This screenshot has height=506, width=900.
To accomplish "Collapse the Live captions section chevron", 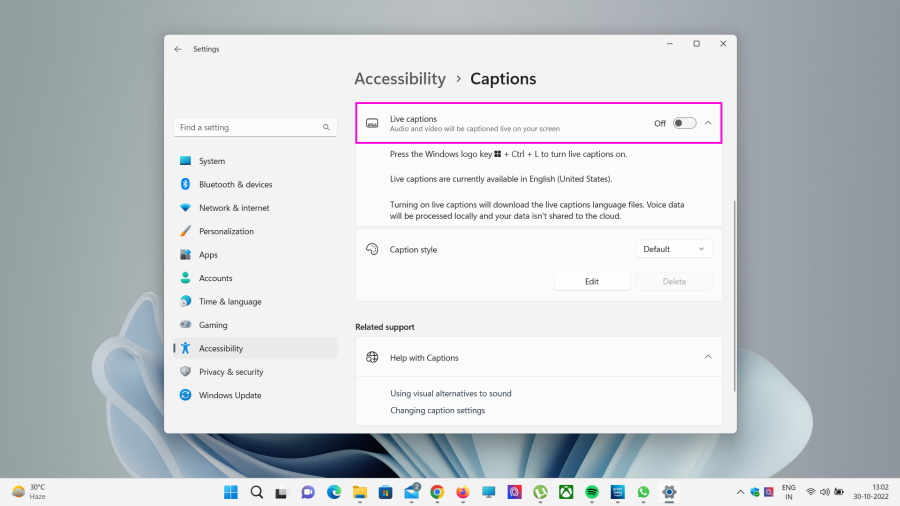I will click(x=708, y=123).
